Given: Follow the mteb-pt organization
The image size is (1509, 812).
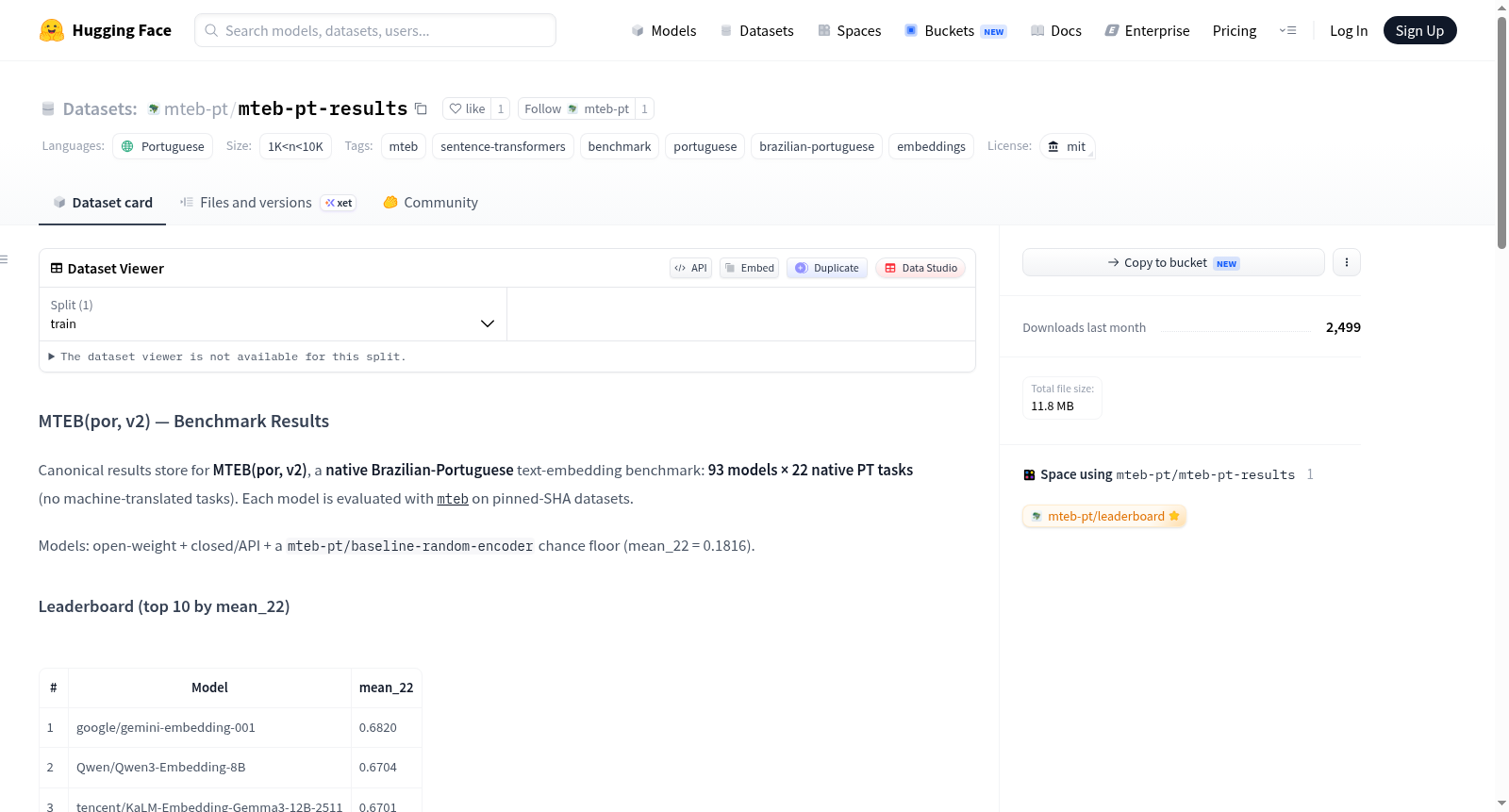Looking at the screenshot, I should pyautogui.click(x=576, y=108).
